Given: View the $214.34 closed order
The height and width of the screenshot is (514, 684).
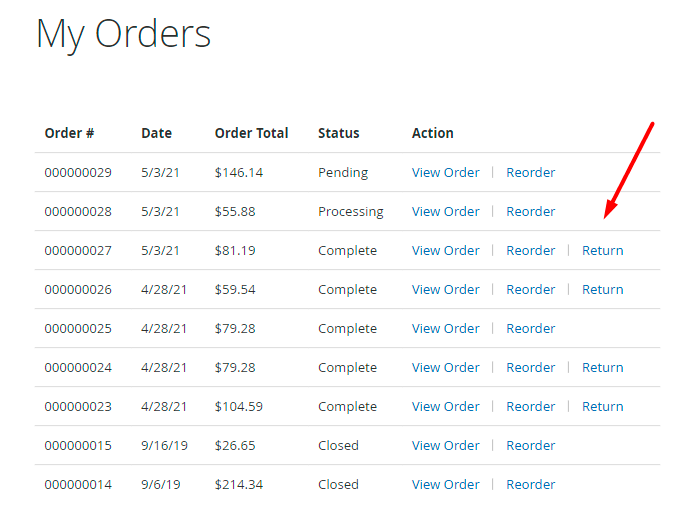Looking at the screenshot, I should pos(445,484).
